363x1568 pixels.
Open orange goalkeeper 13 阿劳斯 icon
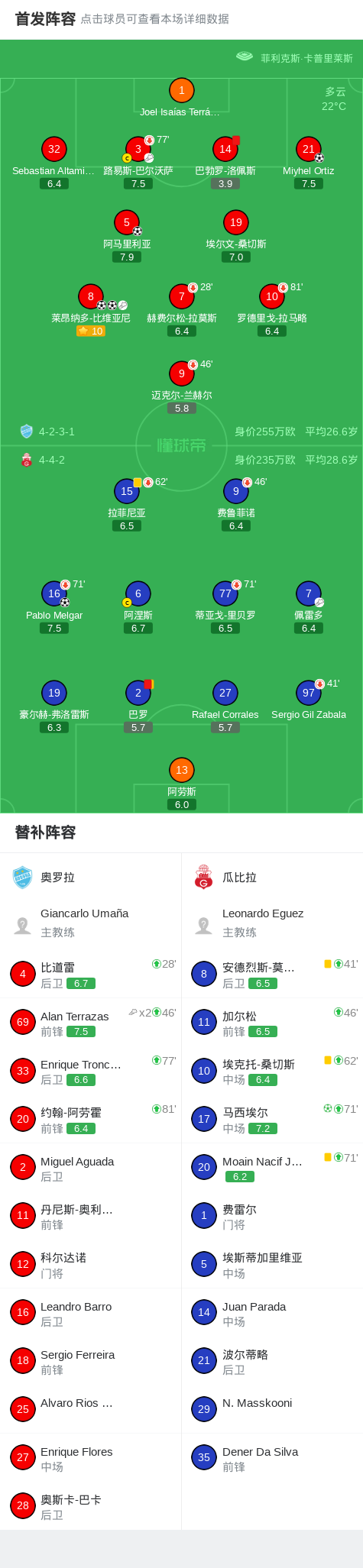coord(181,770)
